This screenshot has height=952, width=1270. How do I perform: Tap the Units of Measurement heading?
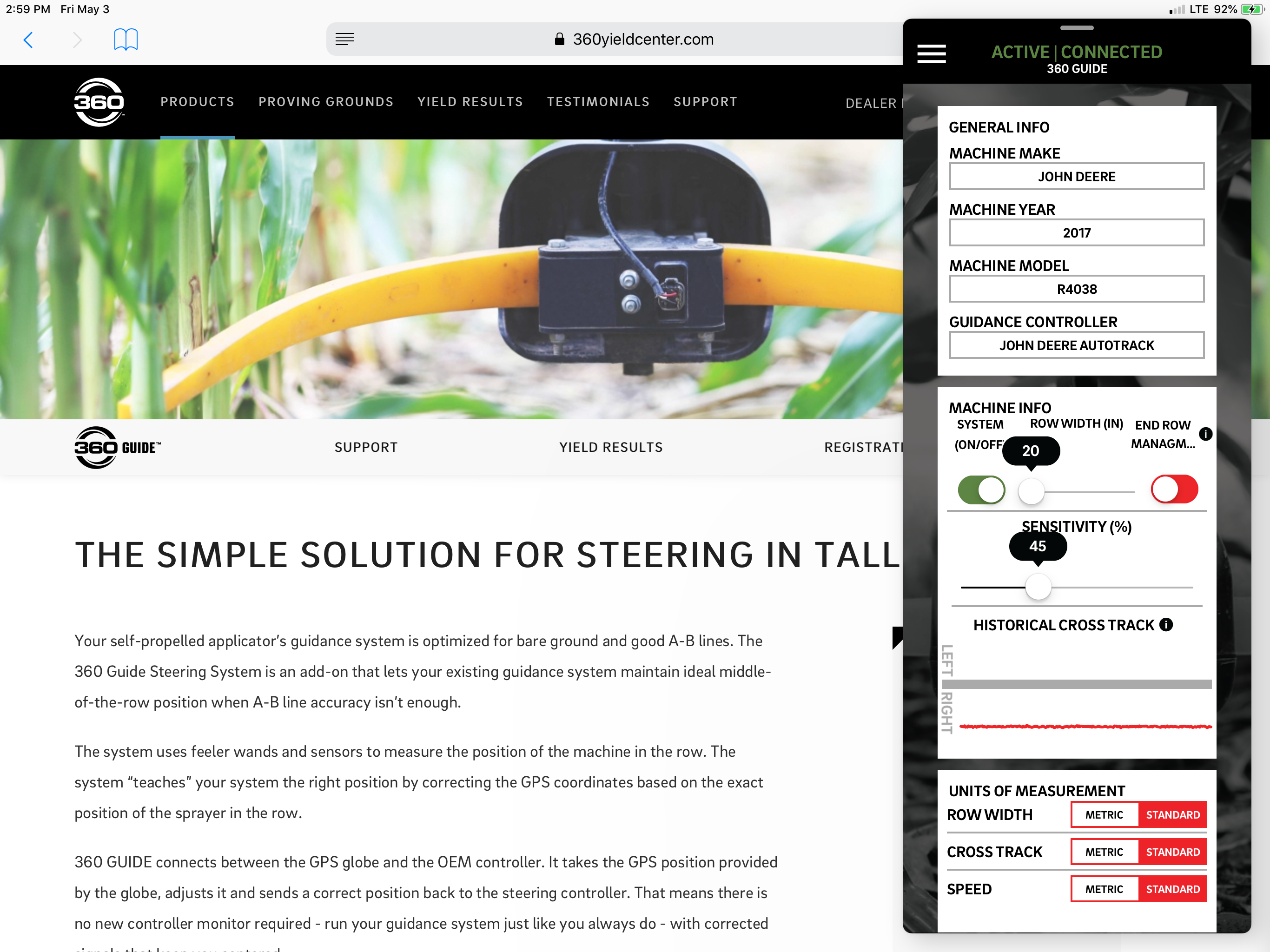pyautogui.click(x=1036, y=791)
